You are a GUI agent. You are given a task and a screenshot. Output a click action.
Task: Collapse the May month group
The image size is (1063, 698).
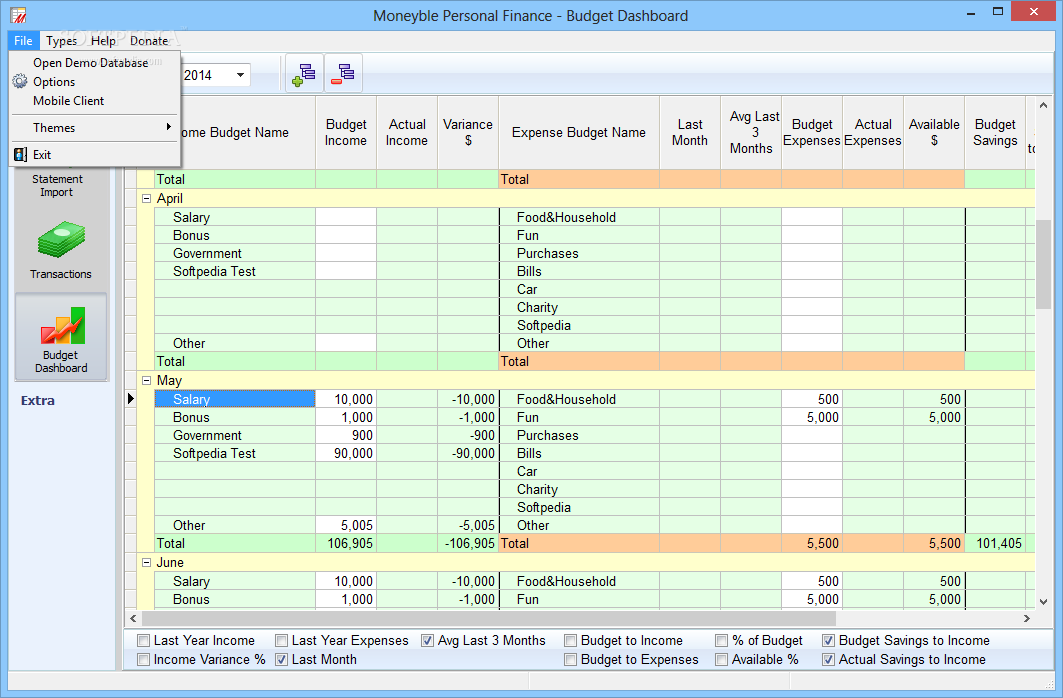pos(146,381)
